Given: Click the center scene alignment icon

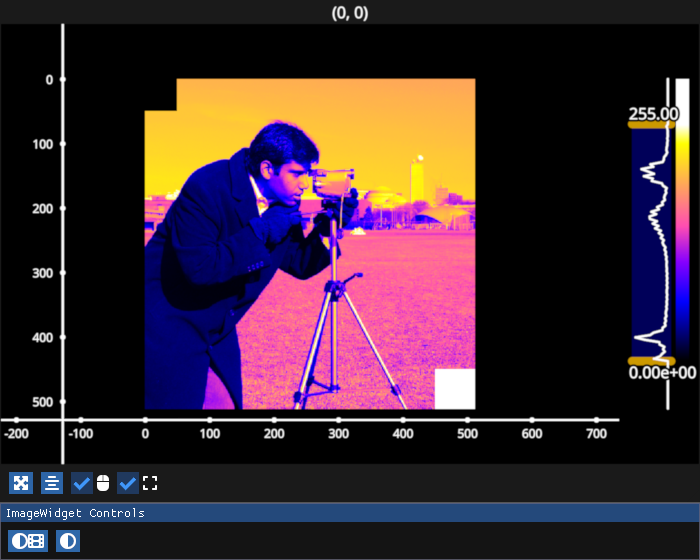Looking at the screenshot, I should [x=52, y=484].
